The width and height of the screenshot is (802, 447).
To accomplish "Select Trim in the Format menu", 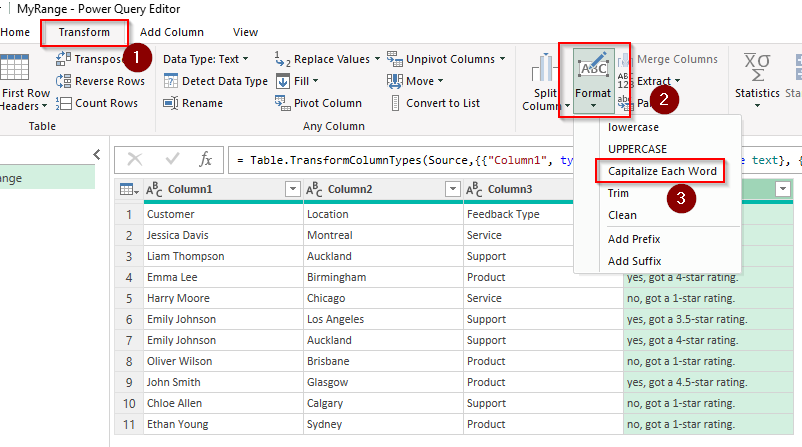I will pos(618,193).
